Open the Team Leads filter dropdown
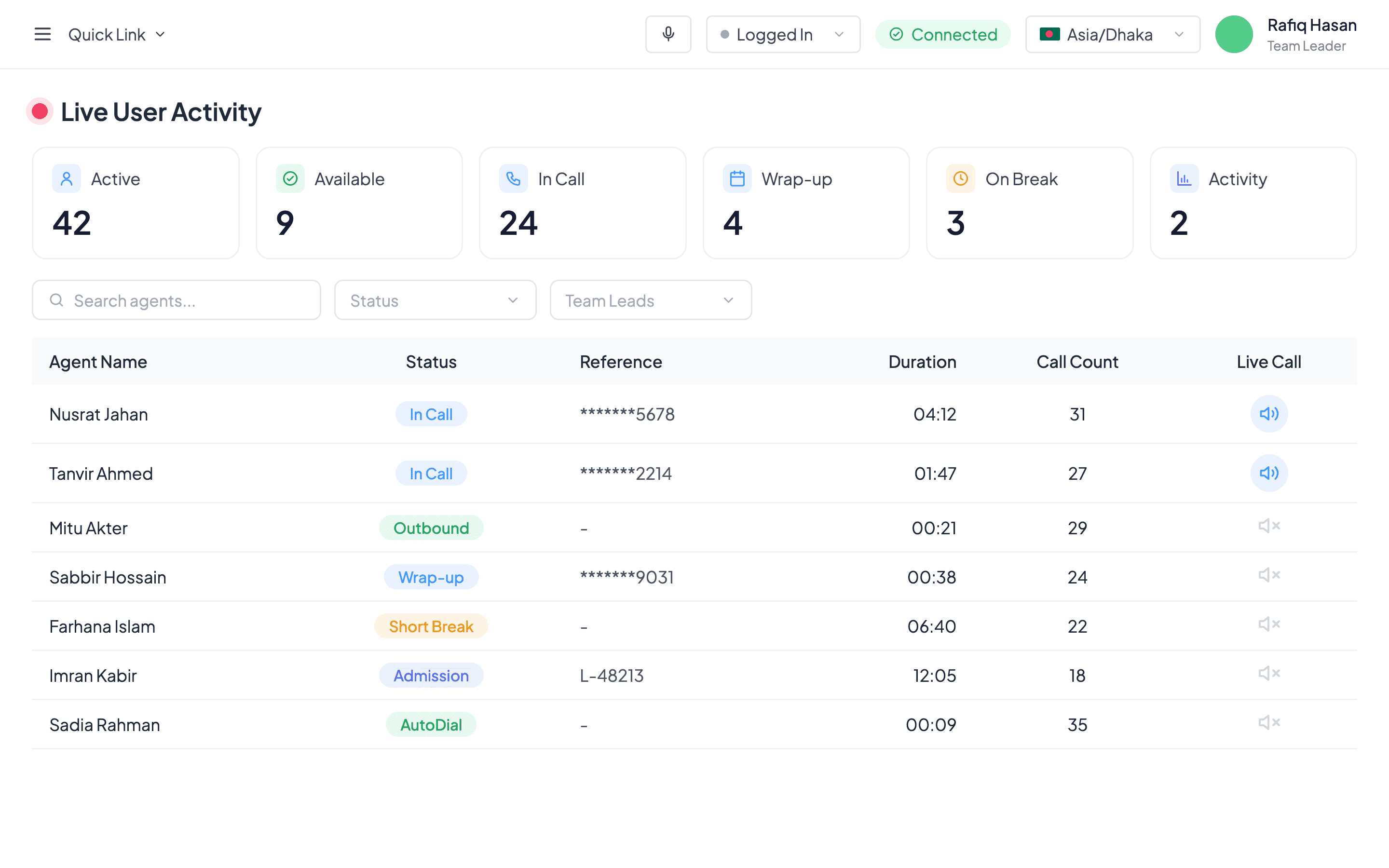Screen dimensions: 1389x868 651,300
